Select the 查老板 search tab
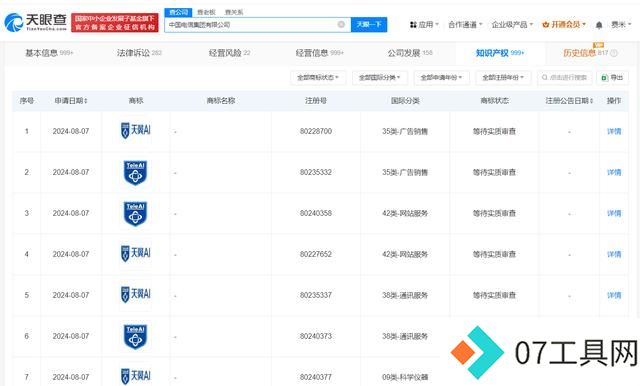The width and height of the screenshot is (640, 386). coord(206,12)
